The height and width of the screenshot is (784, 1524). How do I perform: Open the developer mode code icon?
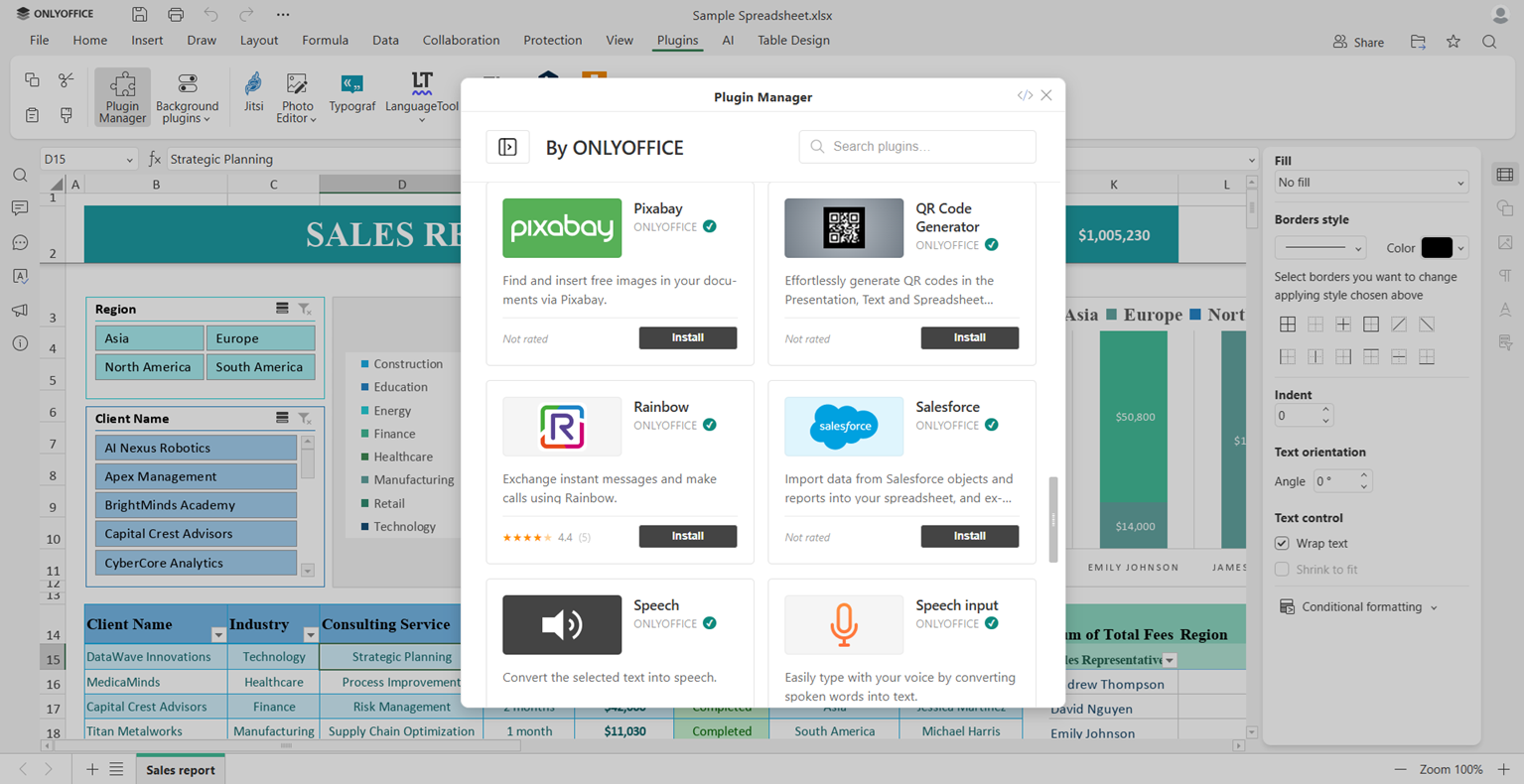[1025, 95]
